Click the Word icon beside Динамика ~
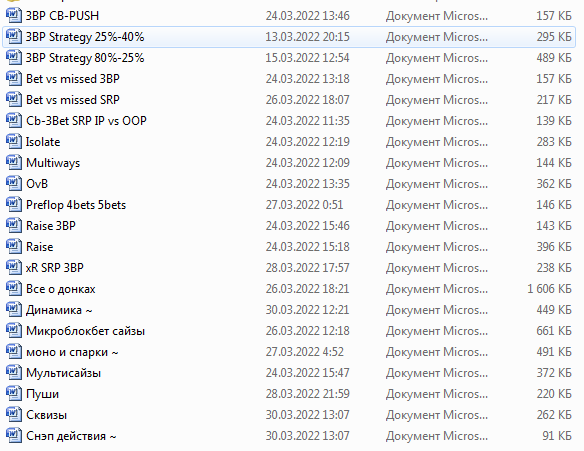This screenshot has height=451, width=584. click(x=13, y=309)
